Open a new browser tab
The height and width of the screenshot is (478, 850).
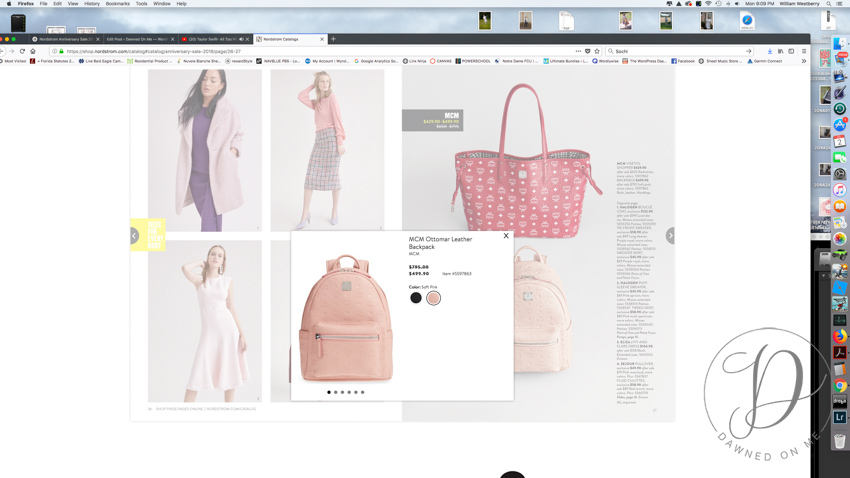(x=333, y=39)
